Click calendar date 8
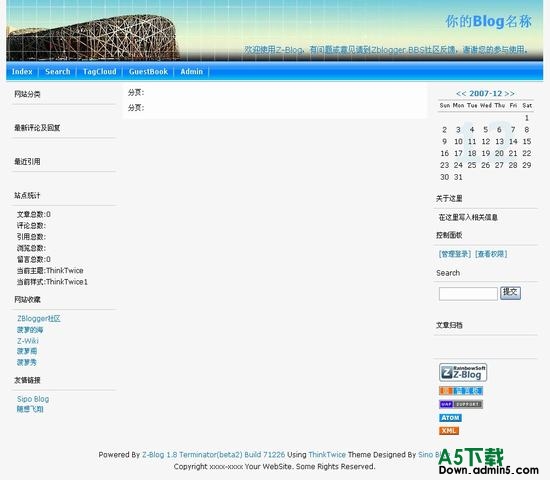This screenshot has height=480, width=550. [526, 130]
